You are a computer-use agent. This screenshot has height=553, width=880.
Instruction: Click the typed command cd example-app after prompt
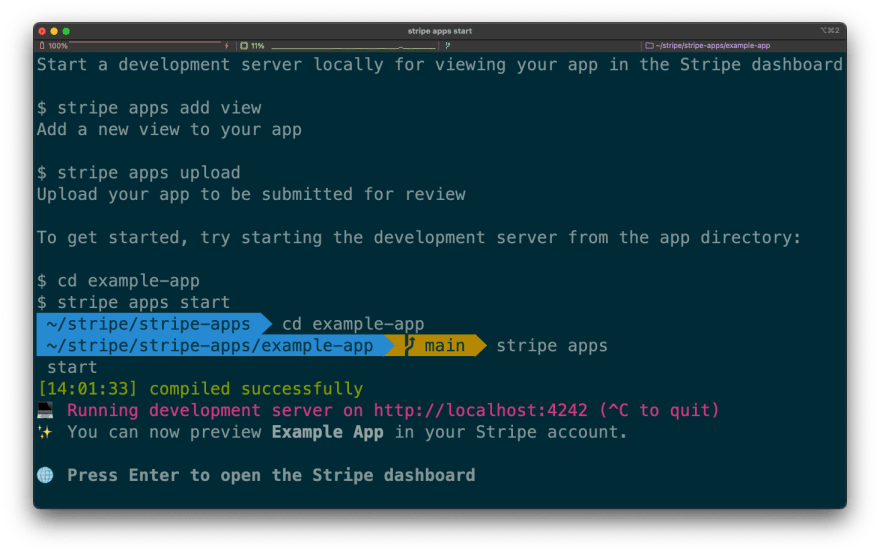[353, 324]
